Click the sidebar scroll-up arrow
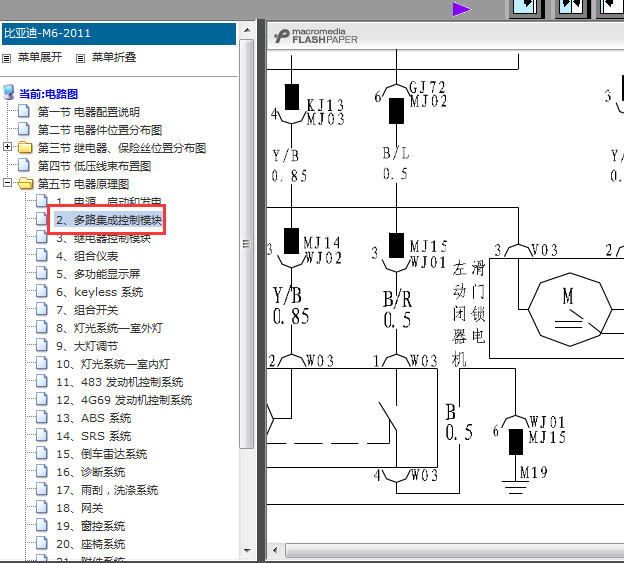Screen dimensions: 624x563 click(x=247, y=30)
